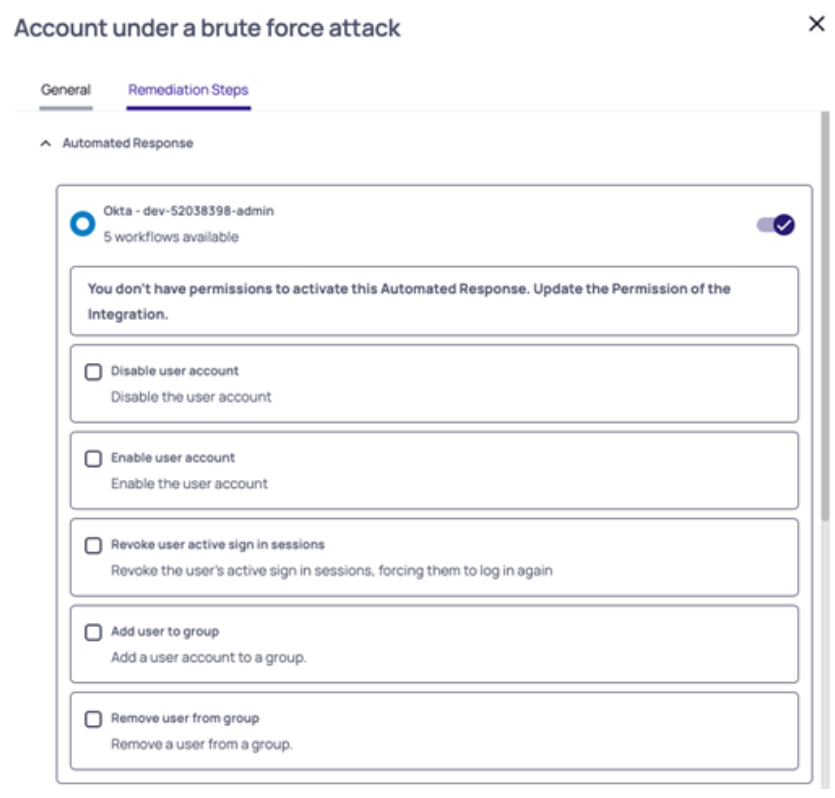Viewport: 835px width, 798px height.
Task: Click the Add a user account to a group description
Action: [x=208, y=657]
